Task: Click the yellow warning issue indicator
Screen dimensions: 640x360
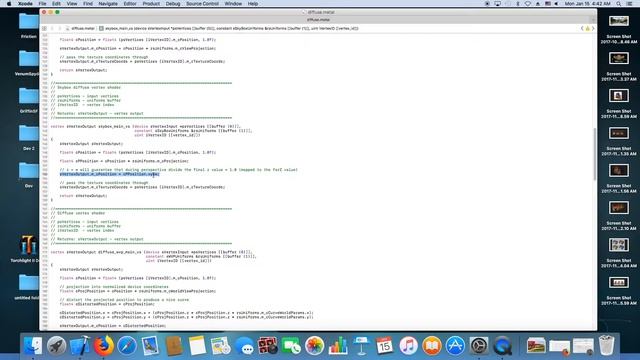Action: [x=588, y=29]
